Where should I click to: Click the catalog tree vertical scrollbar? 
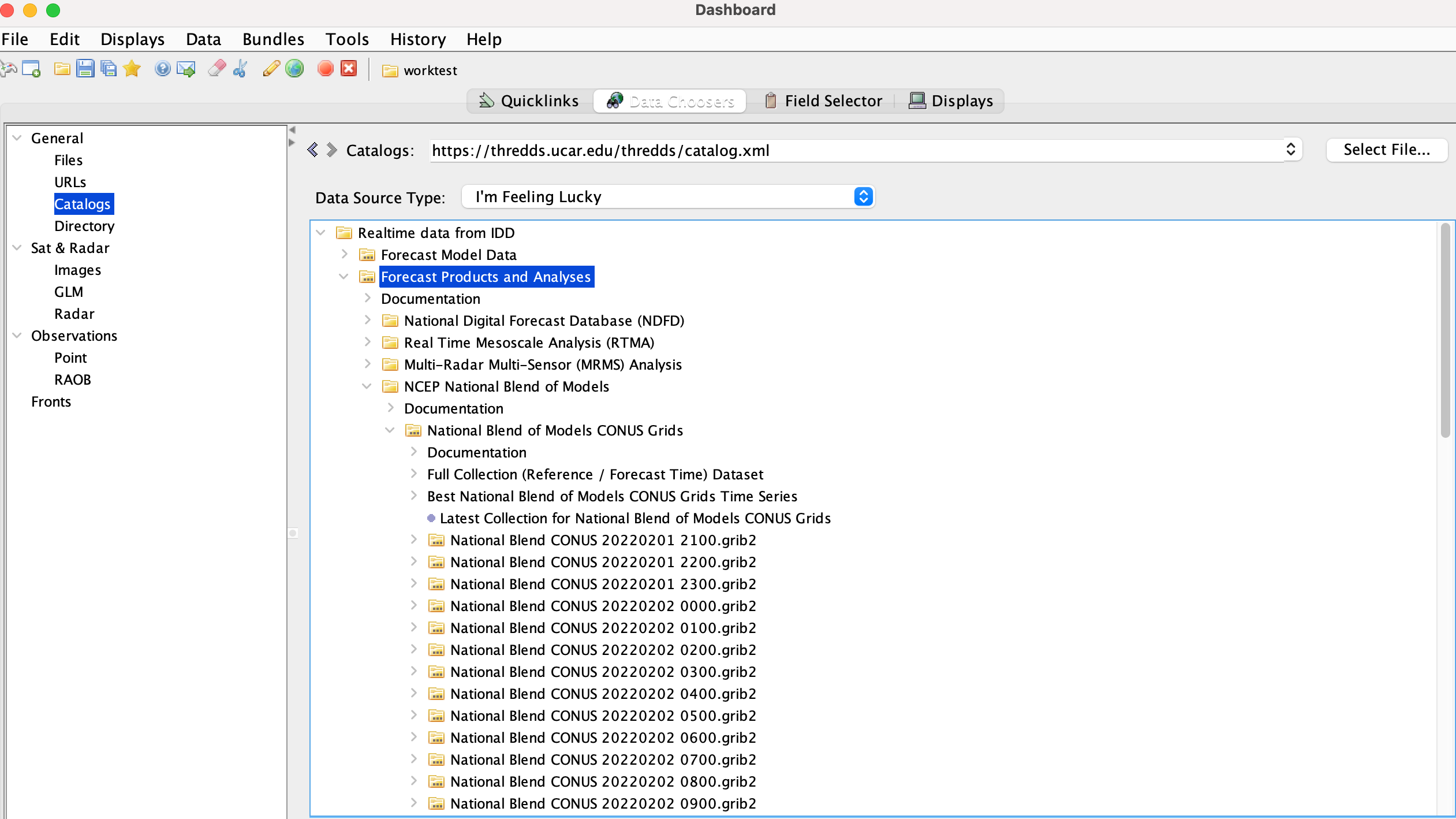pos(1445,329)
